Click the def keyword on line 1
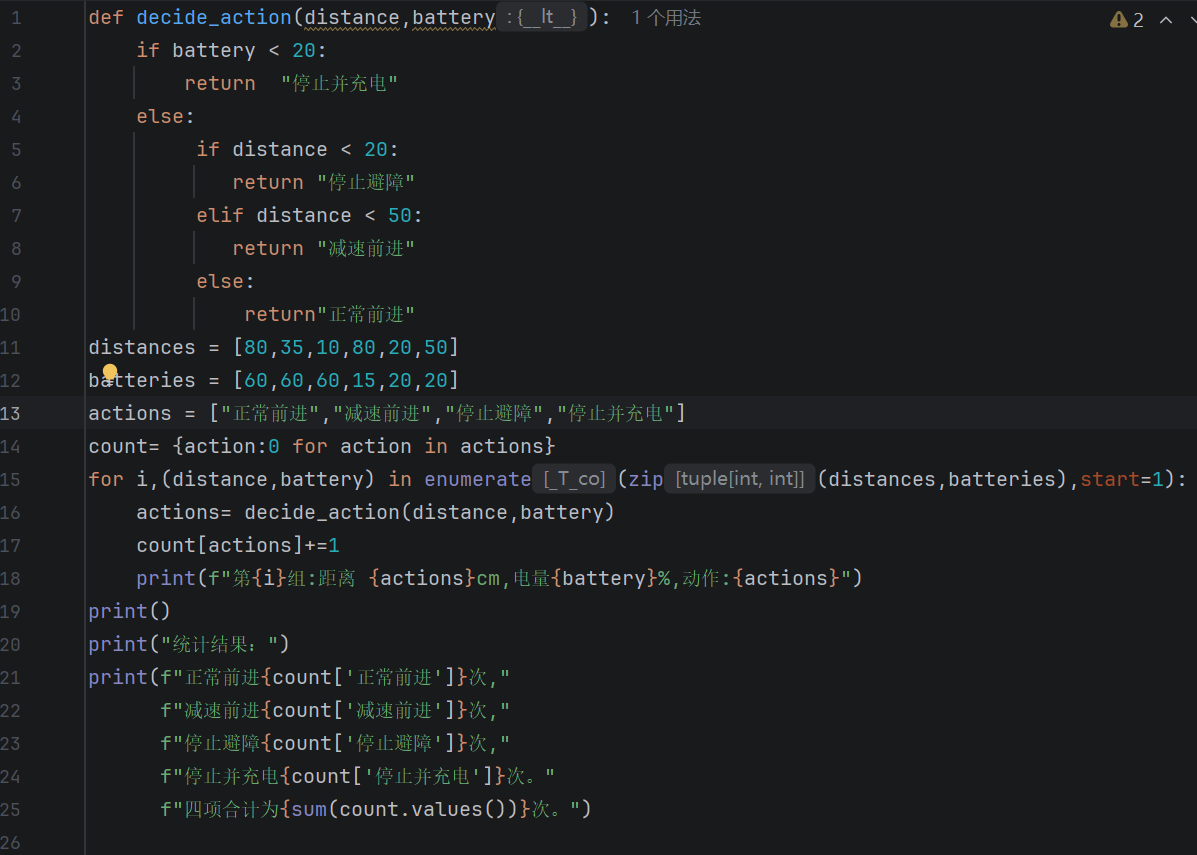The height and width of the screenshot is (855, 1197). [x=106, y=18]
